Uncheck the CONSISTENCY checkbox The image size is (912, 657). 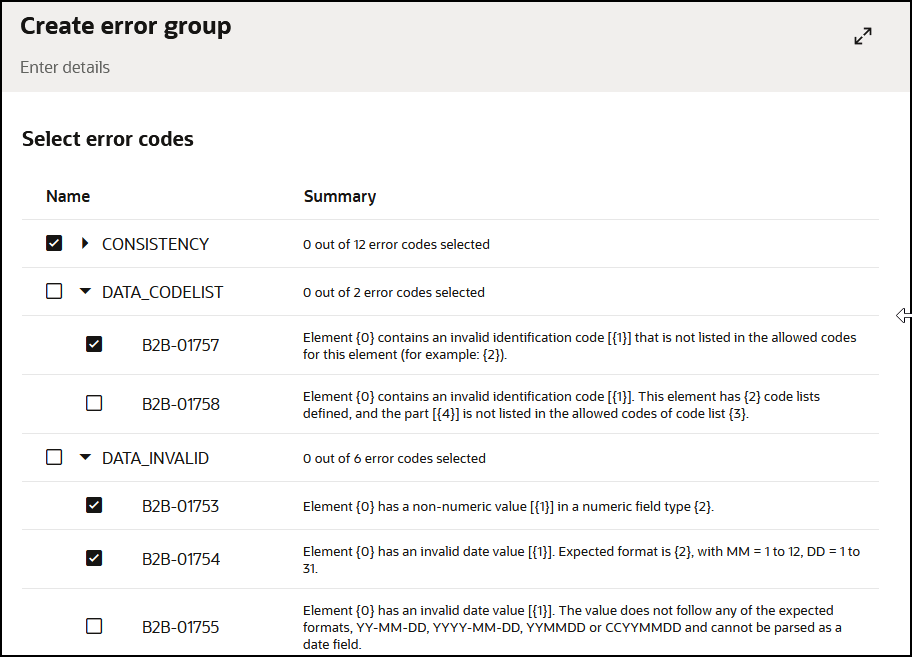[x=54, y=243]
